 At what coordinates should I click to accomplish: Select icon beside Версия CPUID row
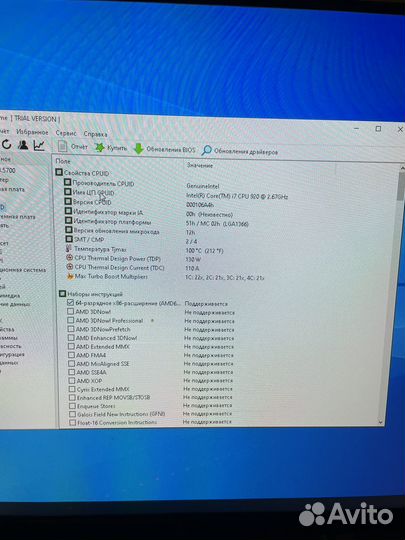[x=68, y=201]
